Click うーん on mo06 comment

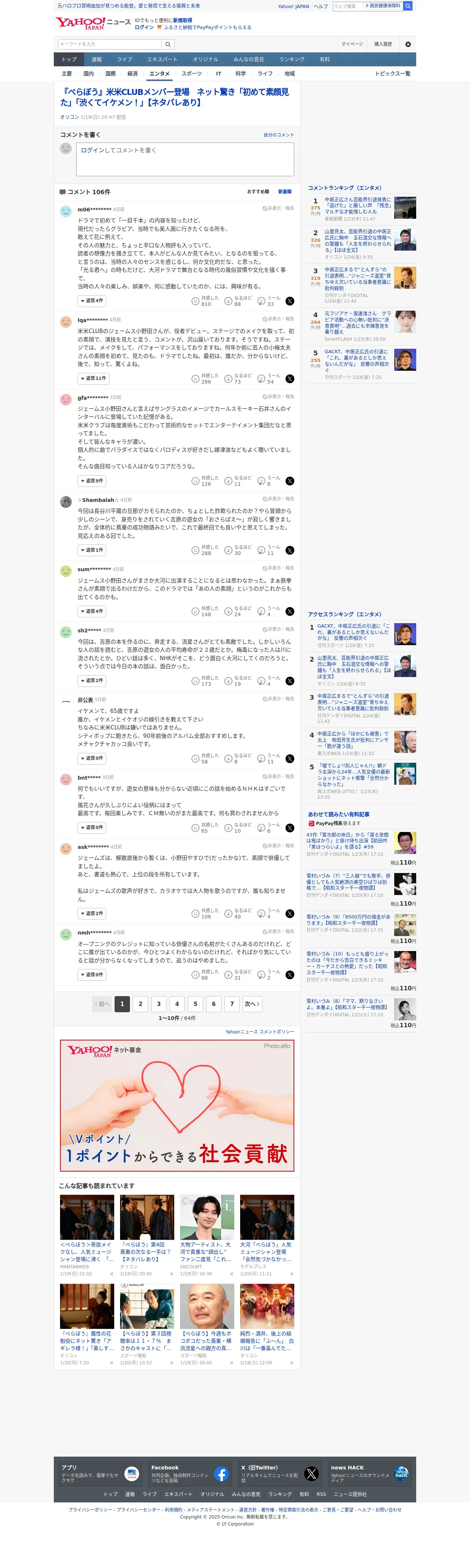[269, 301]
